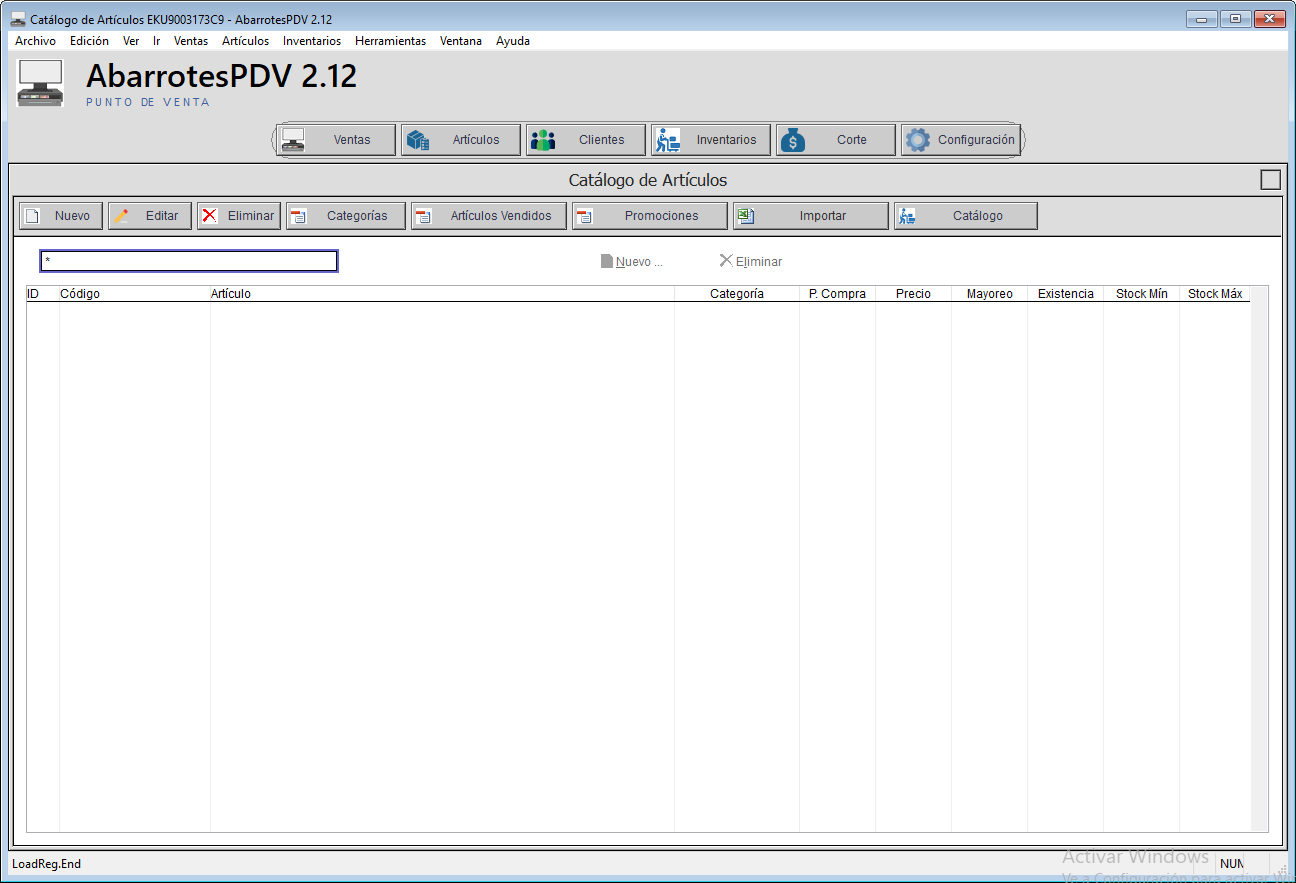Click the cash register icon on Ventas

point(293,140)
